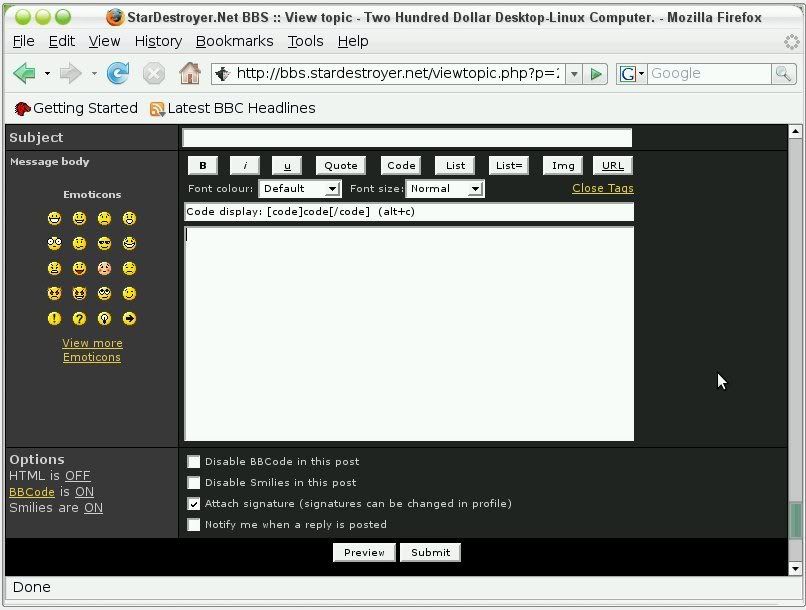Insert the Shocked emoticon with big white eyes
Image resolution: width=806 pixels, height=610 pixels.
[x=54, y=244]
